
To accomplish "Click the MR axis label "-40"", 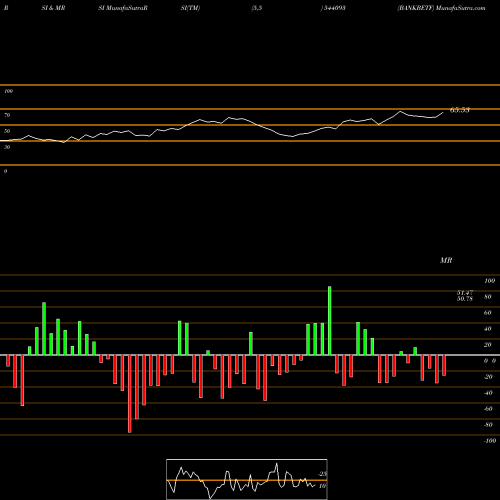I will coord(488,393).
